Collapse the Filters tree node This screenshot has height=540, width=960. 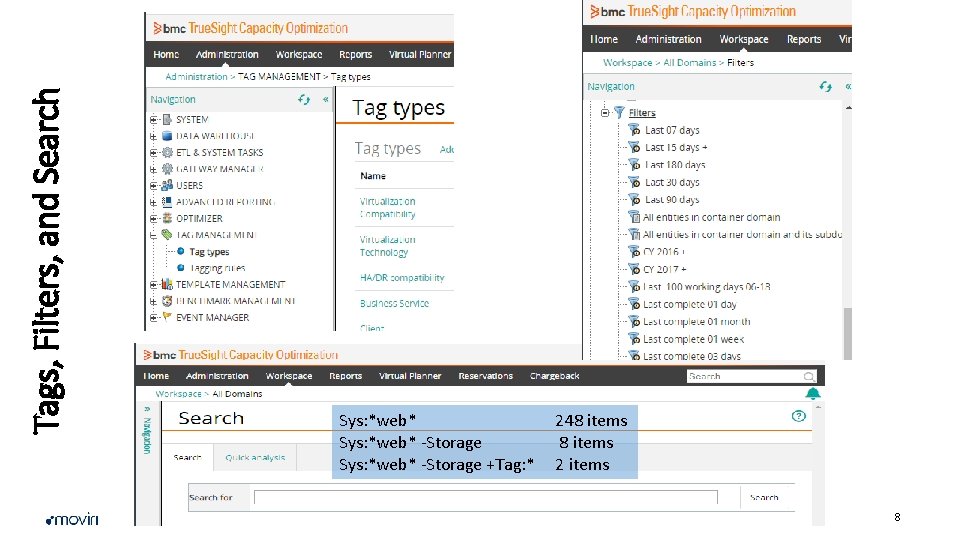point(605,113)
